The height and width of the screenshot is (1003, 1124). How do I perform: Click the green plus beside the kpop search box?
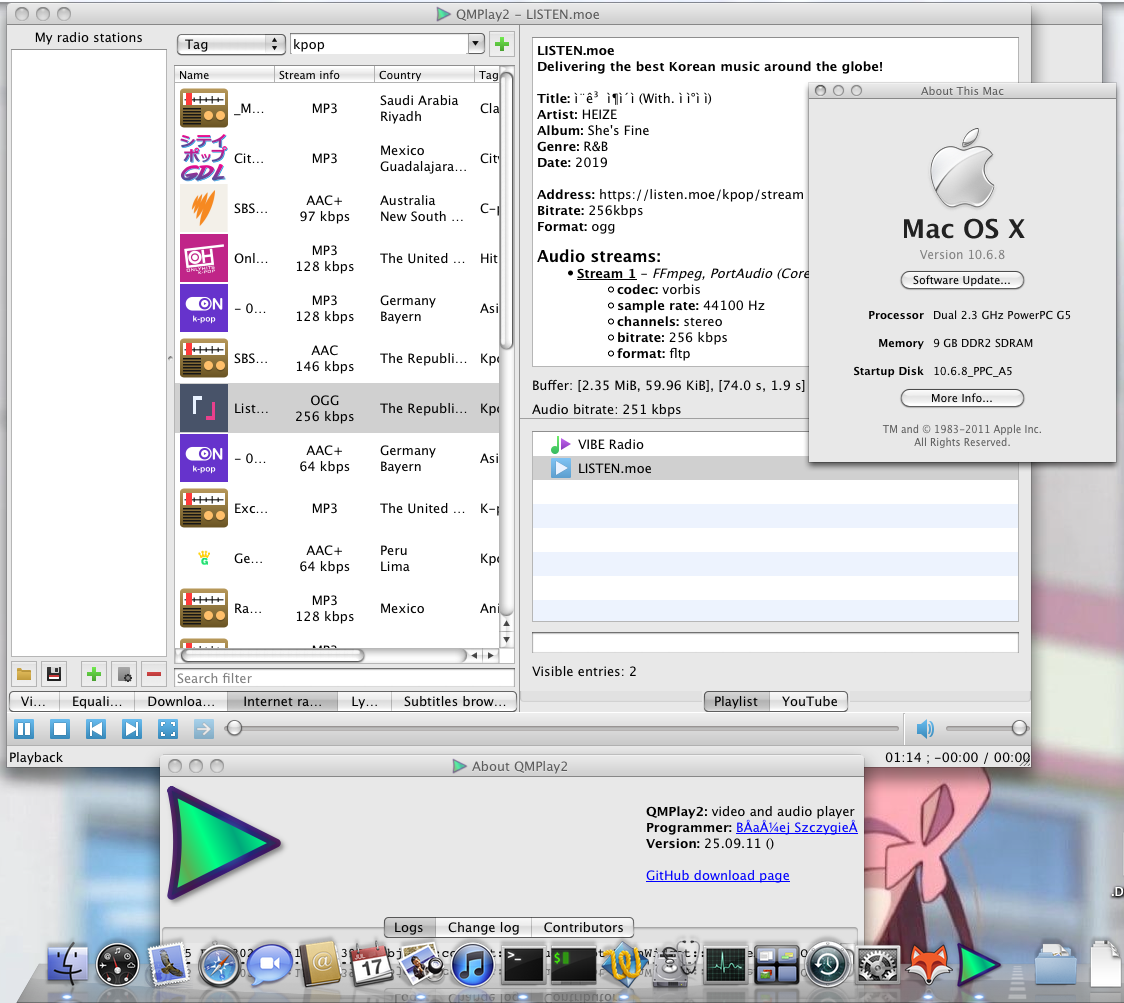pyautogui.click(x=502, y=44)
